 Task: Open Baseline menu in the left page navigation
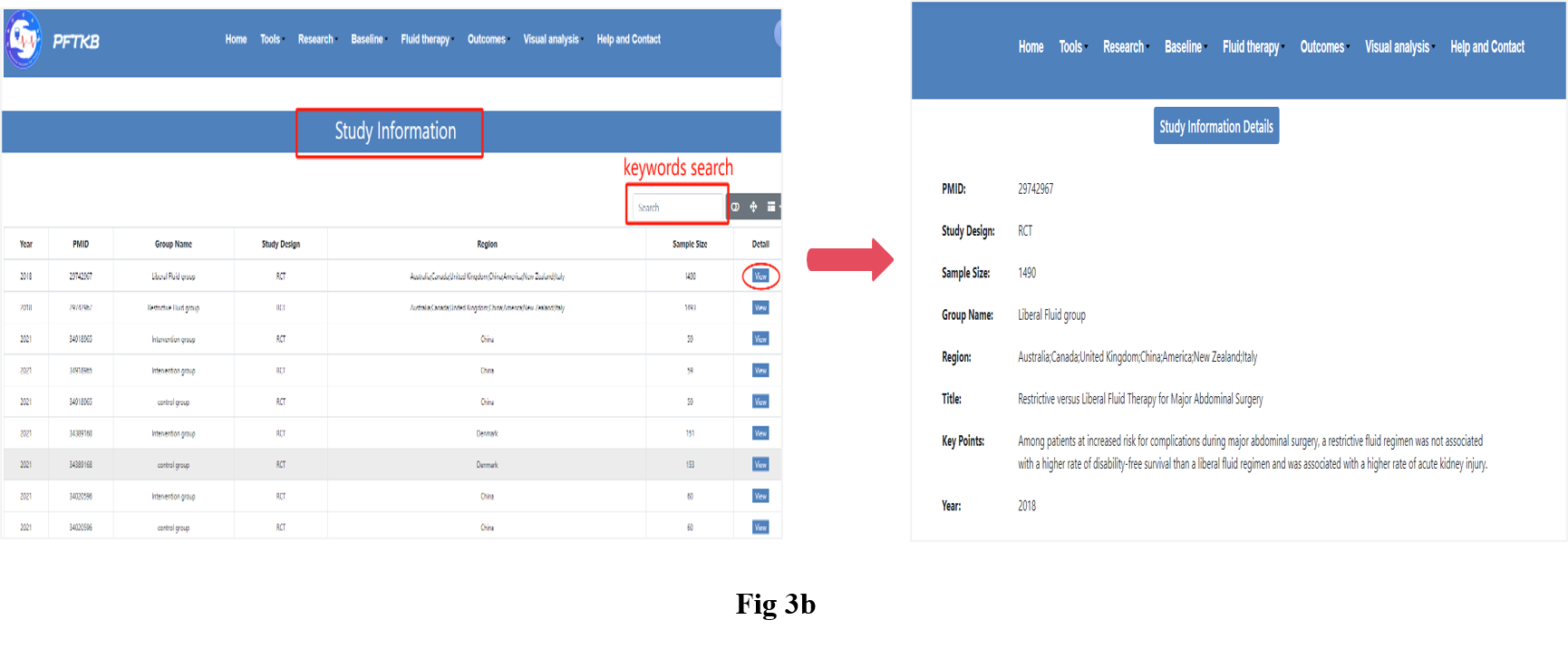[368, 39]
